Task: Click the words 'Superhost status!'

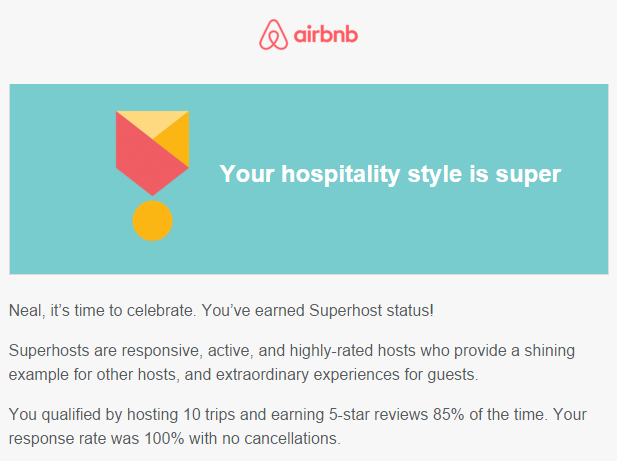Action: (371, 310)
